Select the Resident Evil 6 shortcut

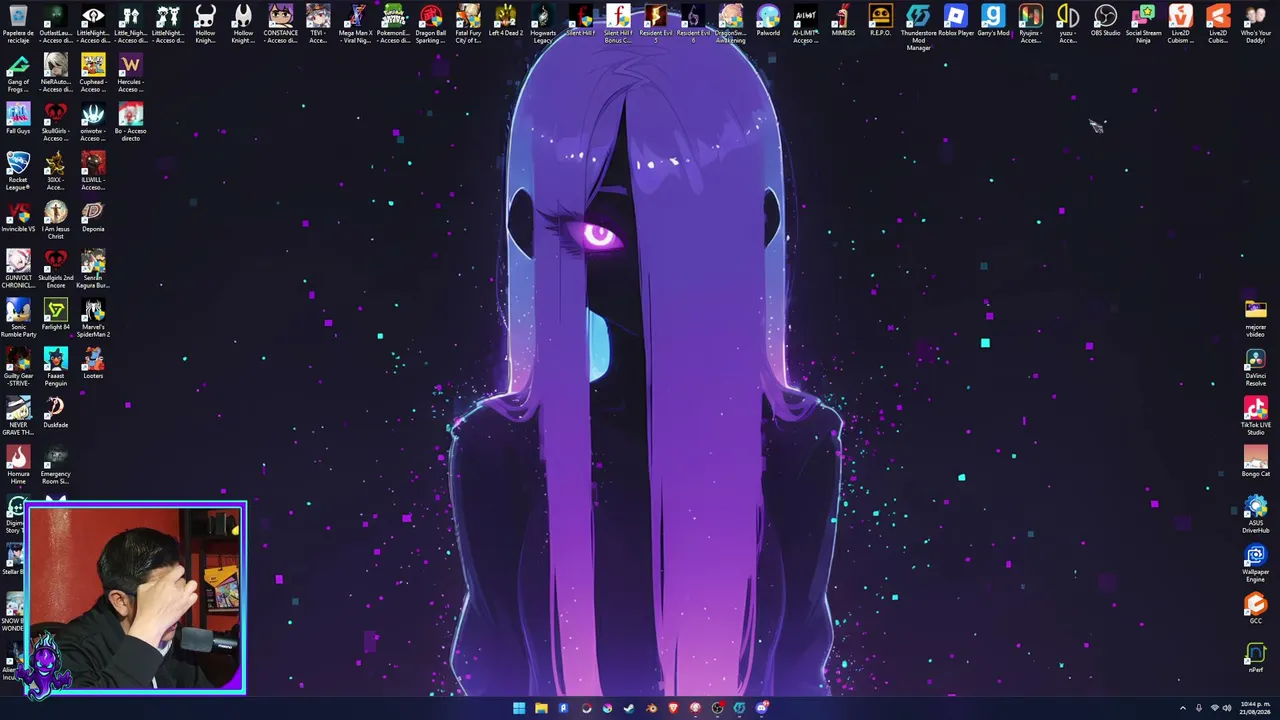coord(693,23)
